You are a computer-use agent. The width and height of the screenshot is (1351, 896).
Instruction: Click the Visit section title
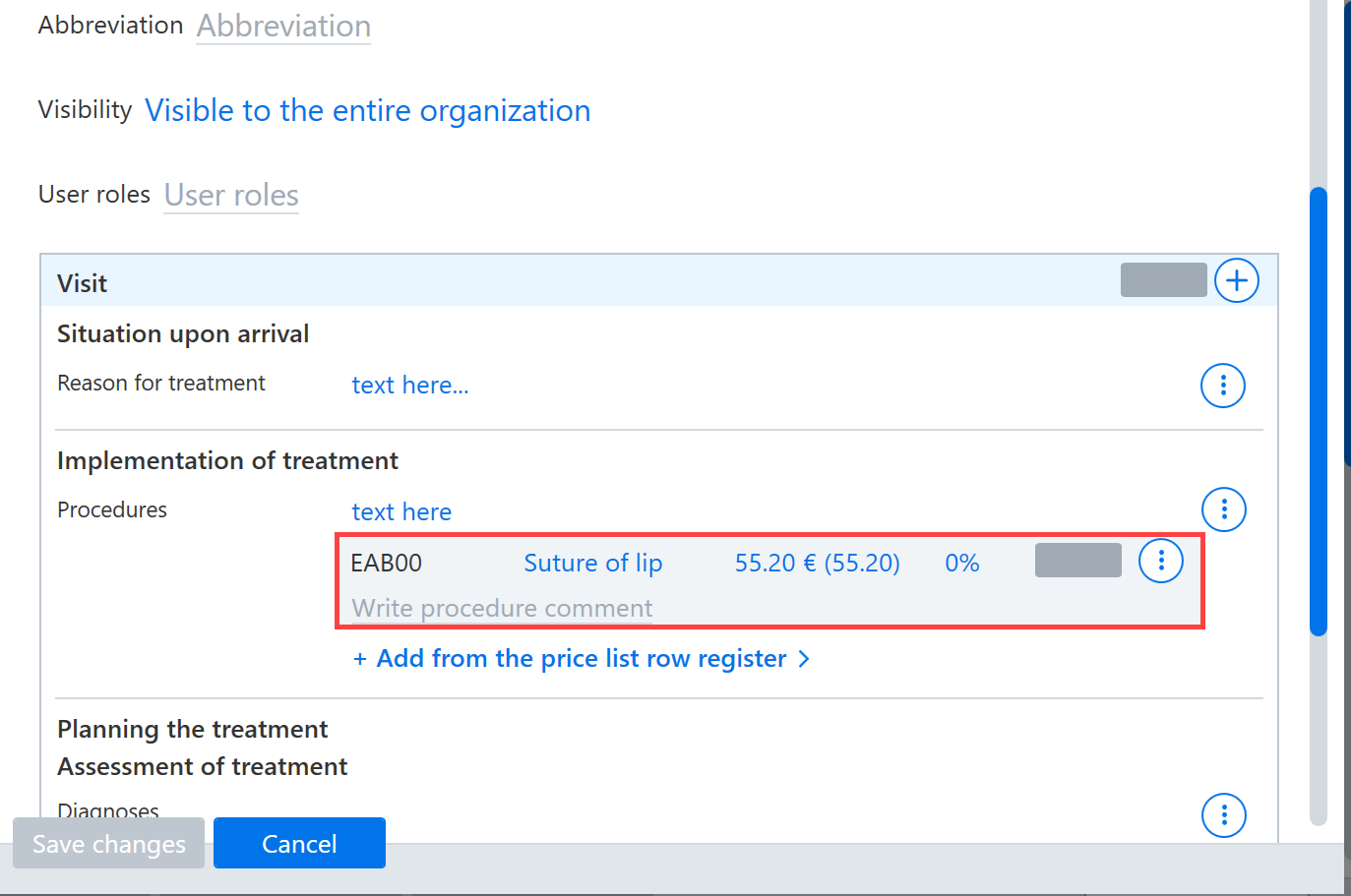pos(82,284)
